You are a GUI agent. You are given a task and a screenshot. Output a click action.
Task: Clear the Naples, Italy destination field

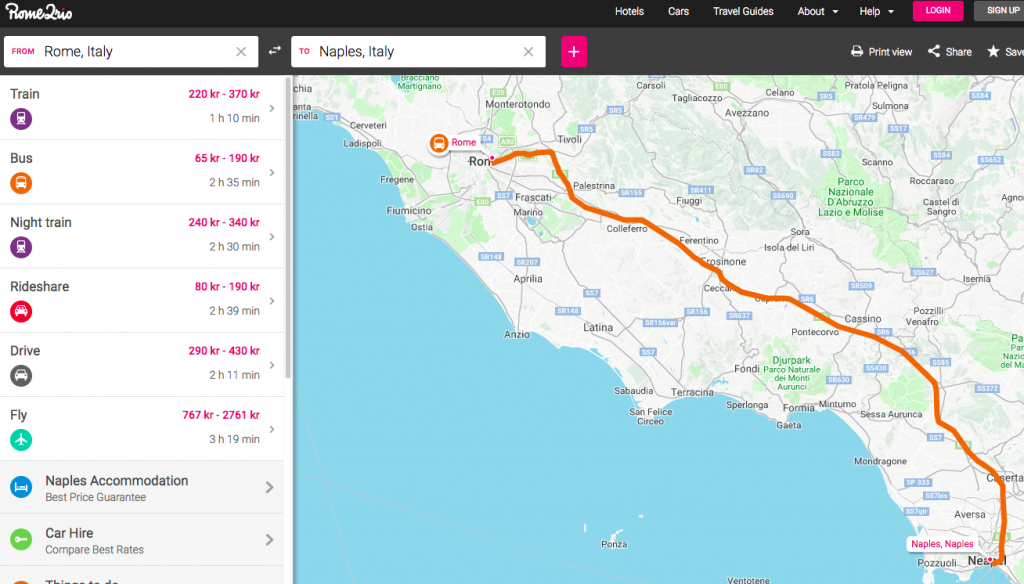click(x=528, y=52)
